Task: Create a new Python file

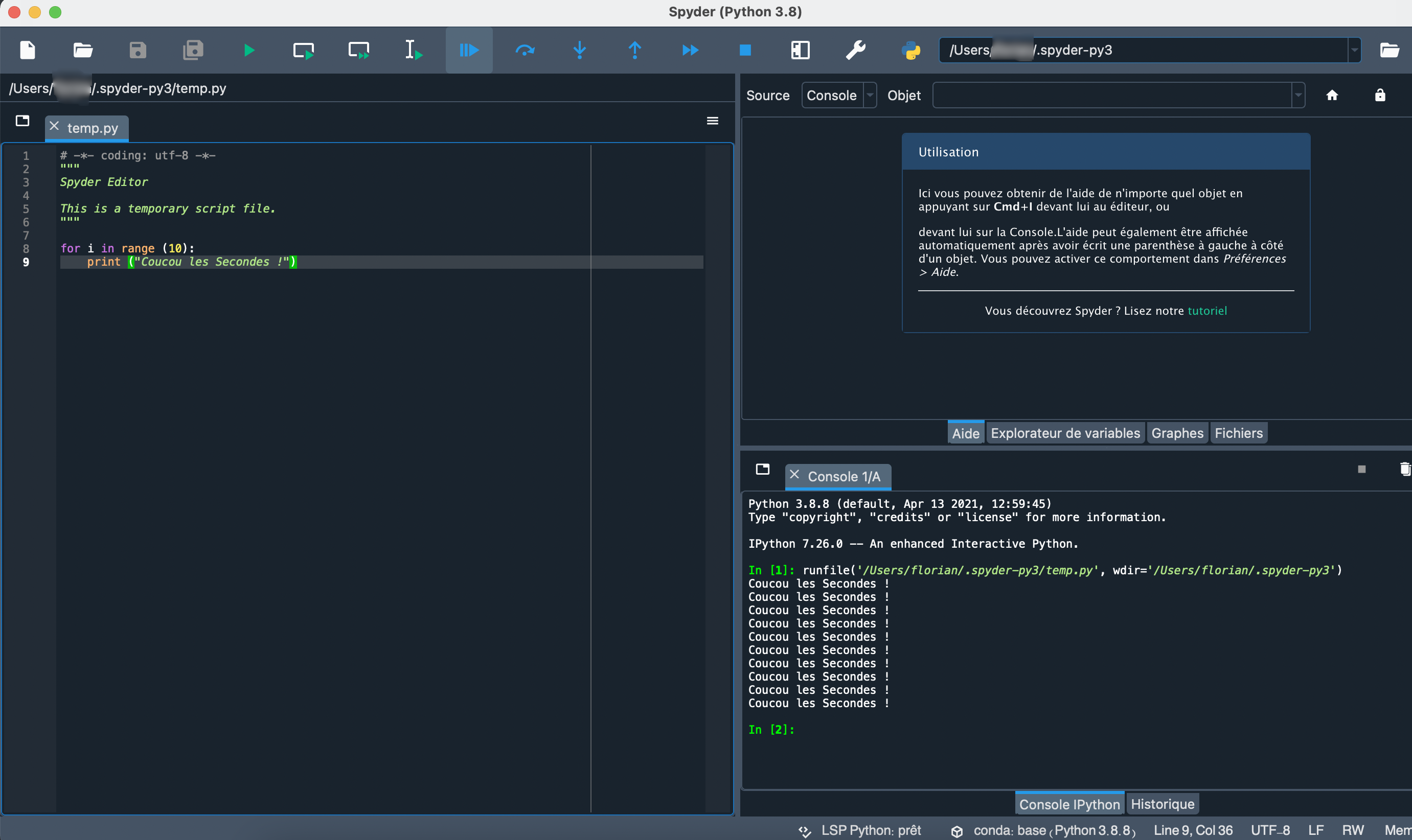Action: (x=27, y=50)
